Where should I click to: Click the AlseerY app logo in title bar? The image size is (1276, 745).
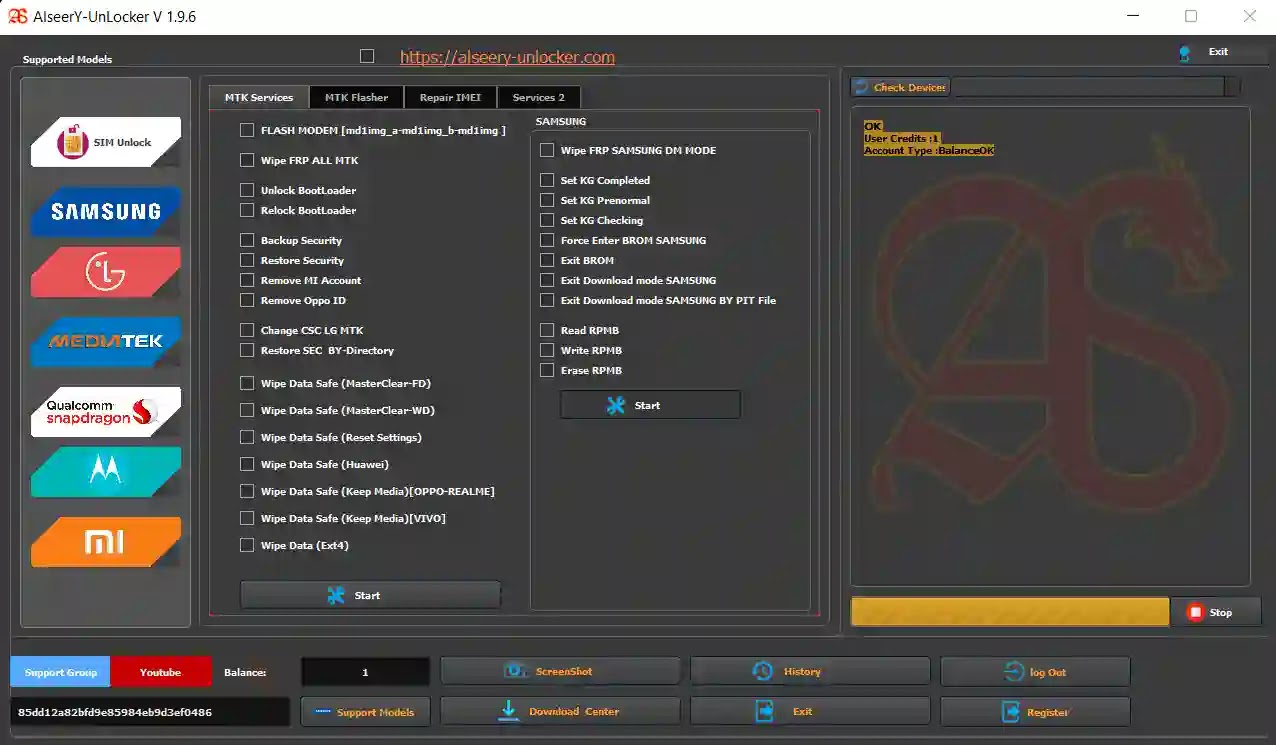17,16
